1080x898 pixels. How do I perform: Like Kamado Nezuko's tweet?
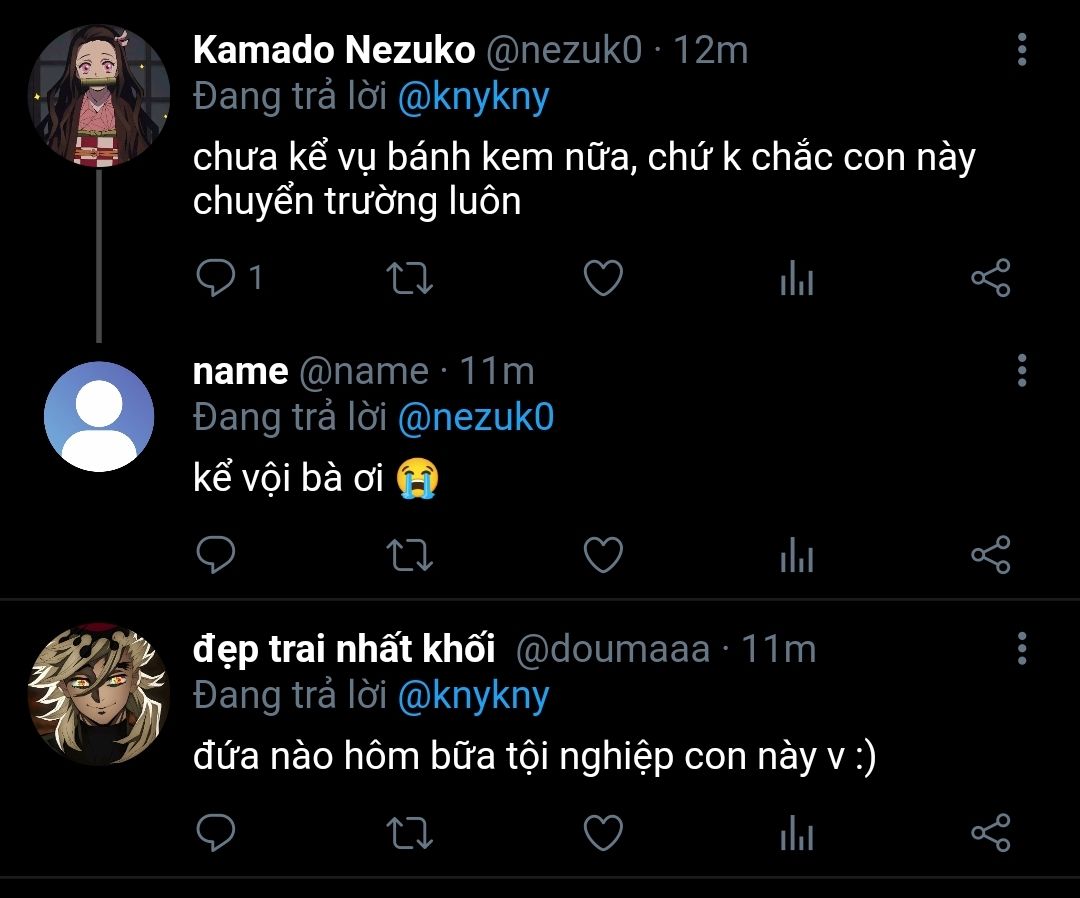(603, 278)
